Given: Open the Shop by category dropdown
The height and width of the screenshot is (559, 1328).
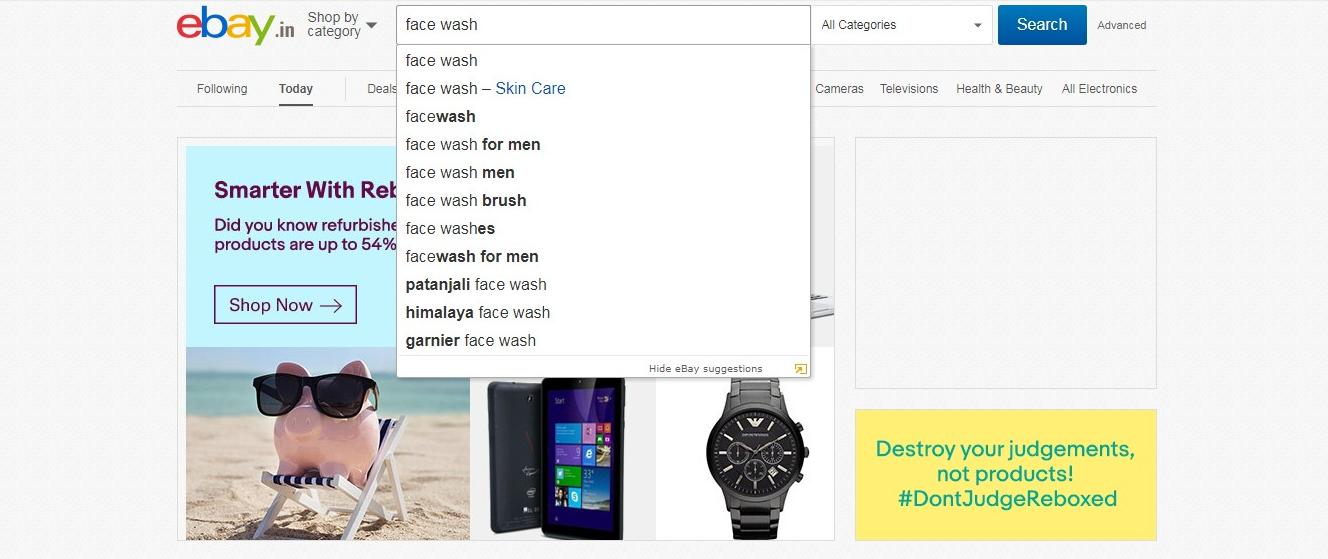Looking at the screenshot, I should 342,25.
